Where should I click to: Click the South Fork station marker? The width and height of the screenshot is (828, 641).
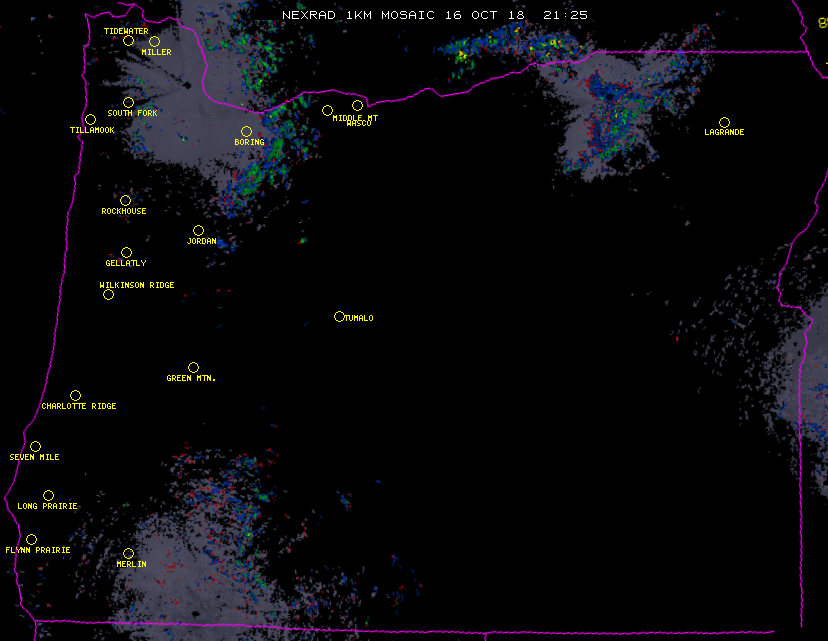(128, 102)
